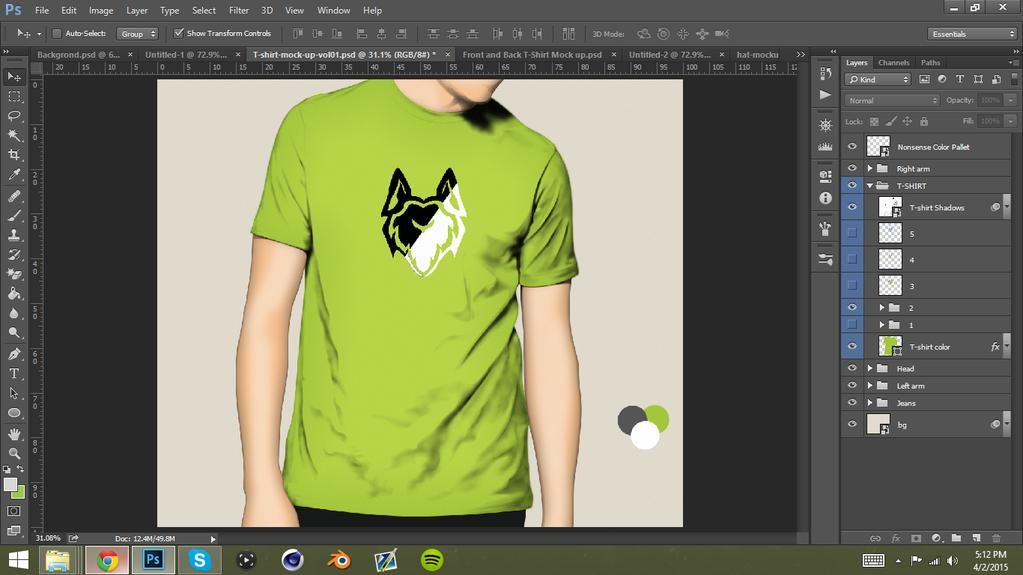Screen dimensions: 1023x575
Task: Select the Hand tool
Action: pyautogui.click(x=14, y=433)
